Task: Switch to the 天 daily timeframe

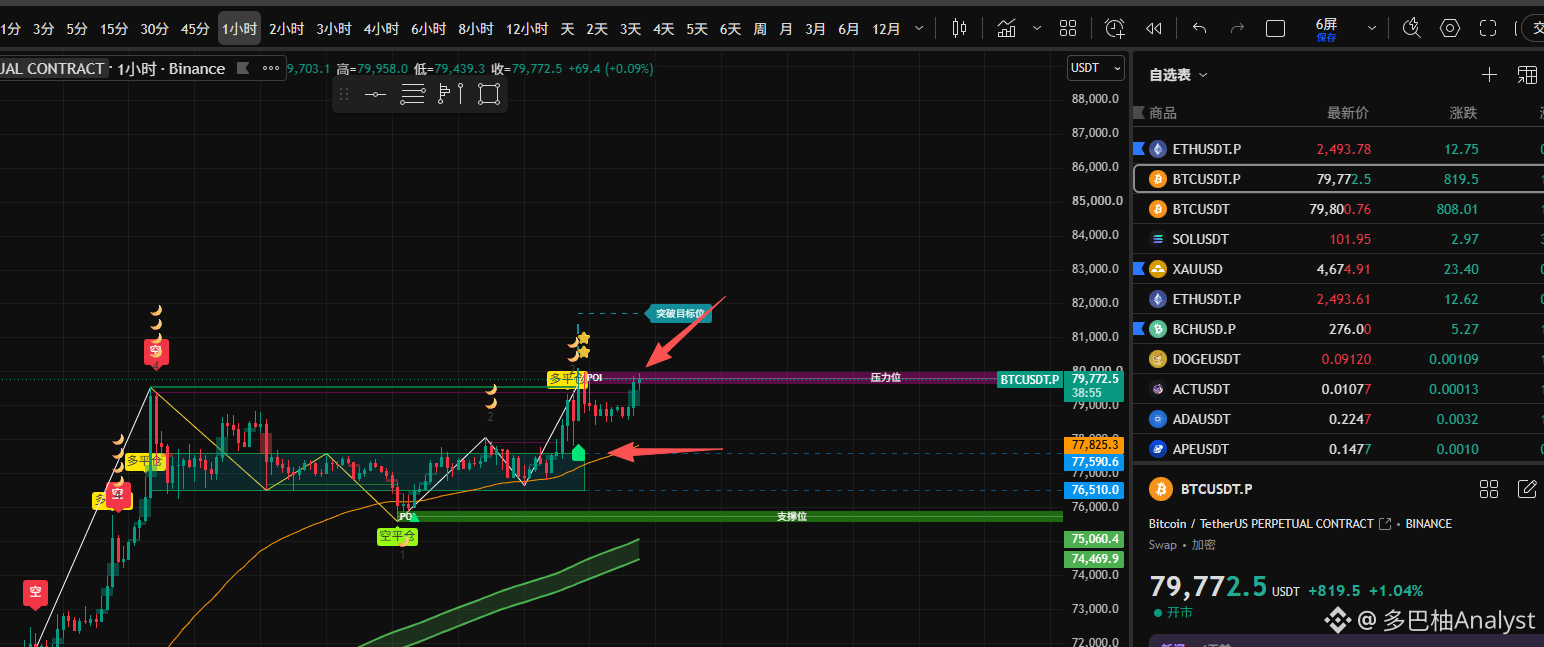Action: tap(567, 29)
